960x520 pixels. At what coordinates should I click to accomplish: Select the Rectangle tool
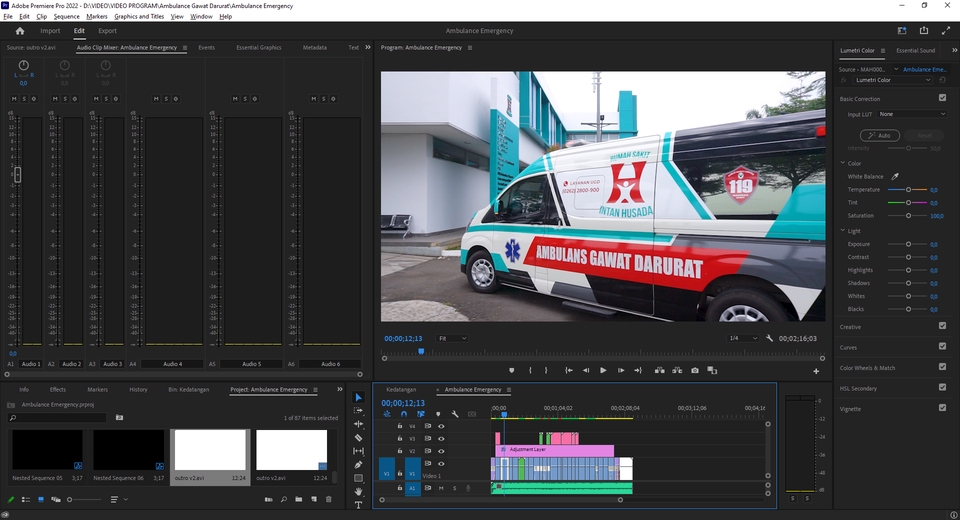pyautogui.click(x=359, y=478)
